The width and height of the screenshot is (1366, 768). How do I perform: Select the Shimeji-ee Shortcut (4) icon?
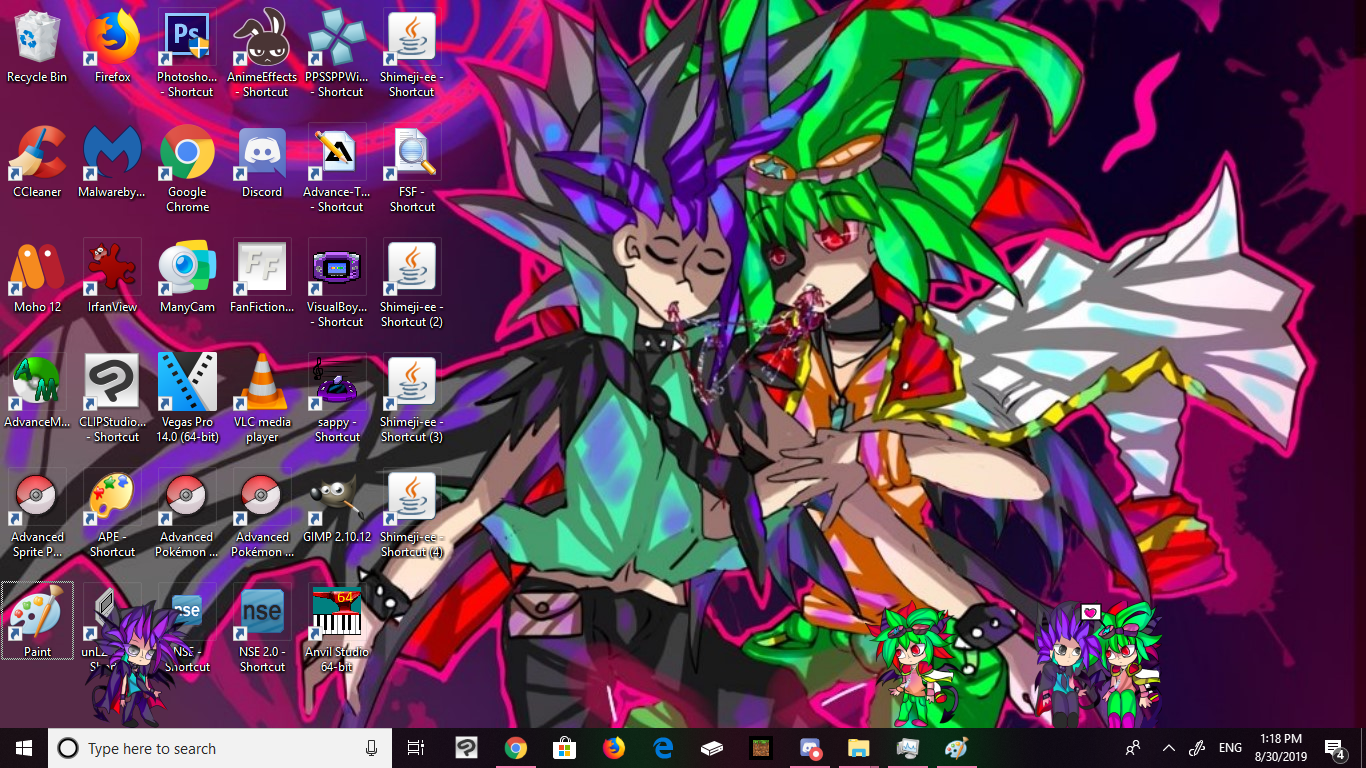click(412, 514)
